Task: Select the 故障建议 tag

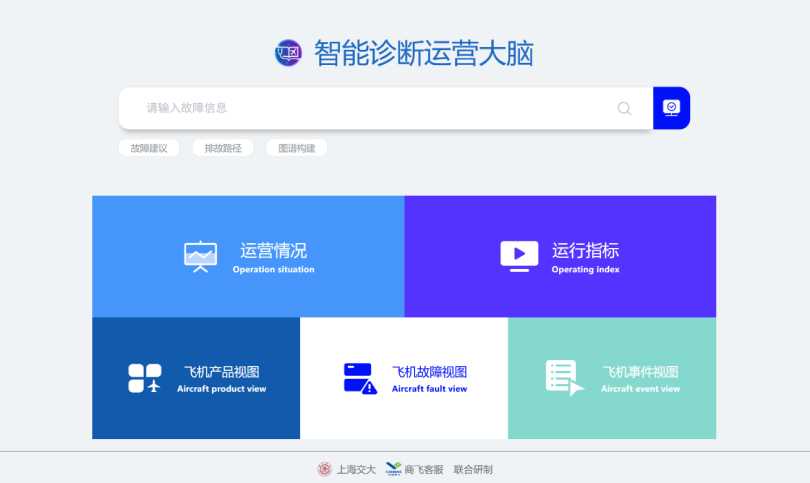Action: [x=149, y=148]
